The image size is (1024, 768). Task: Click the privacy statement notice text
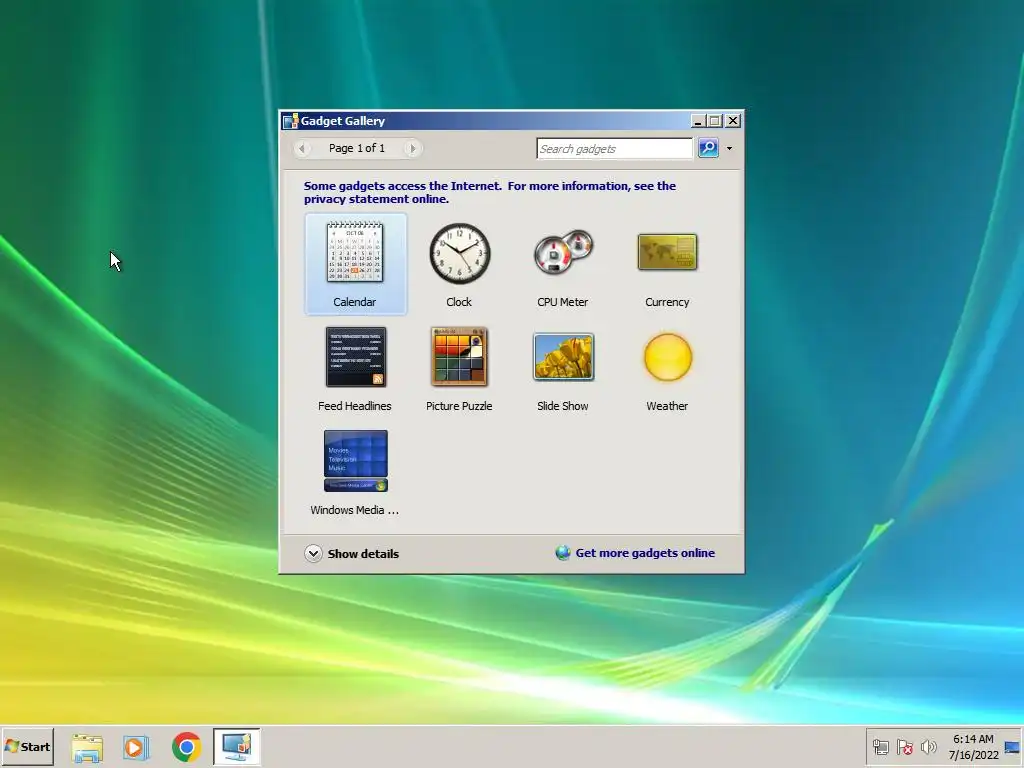490,192
